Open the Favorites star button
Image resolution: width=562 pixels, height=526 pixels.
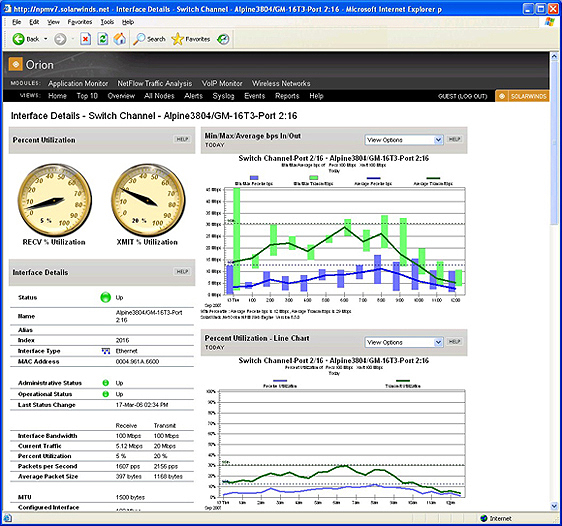pyautogui.click(x=191, y=39)
